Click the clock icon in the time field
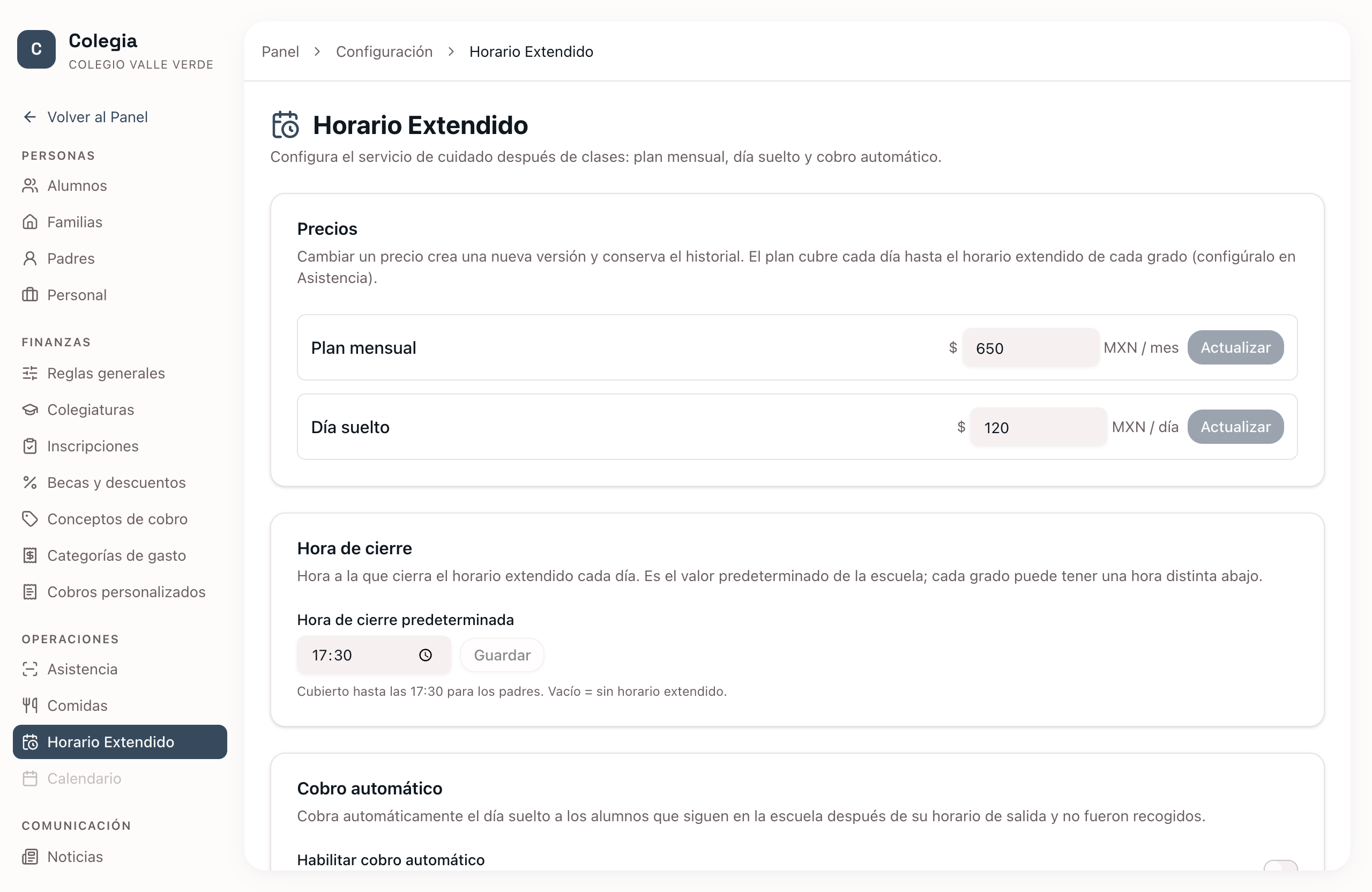1372x892 pixels. click(x=426, y=655)
